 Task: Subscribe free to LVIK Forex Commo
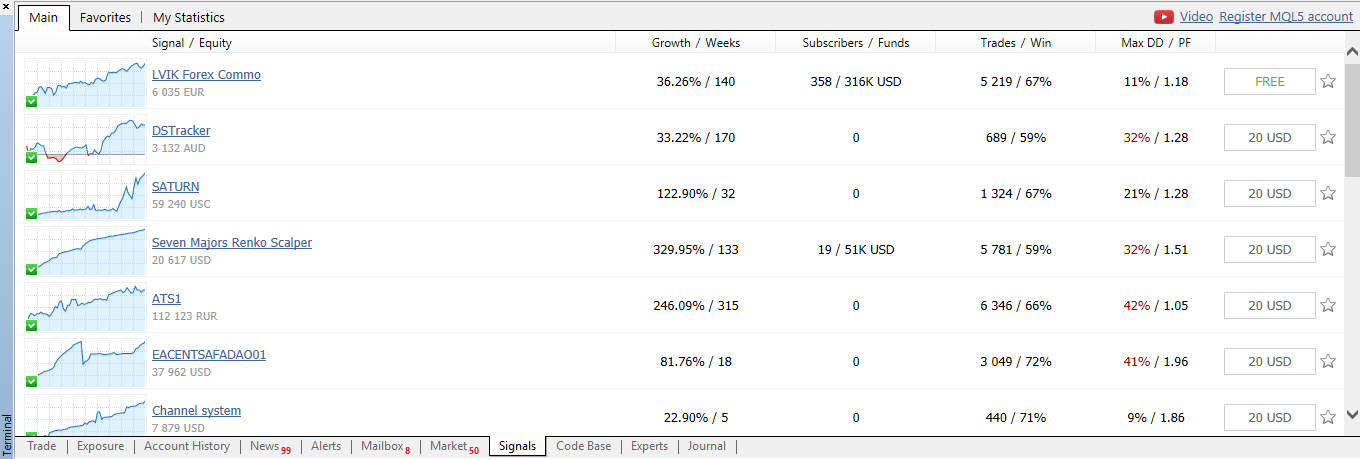pos(1269,82)
